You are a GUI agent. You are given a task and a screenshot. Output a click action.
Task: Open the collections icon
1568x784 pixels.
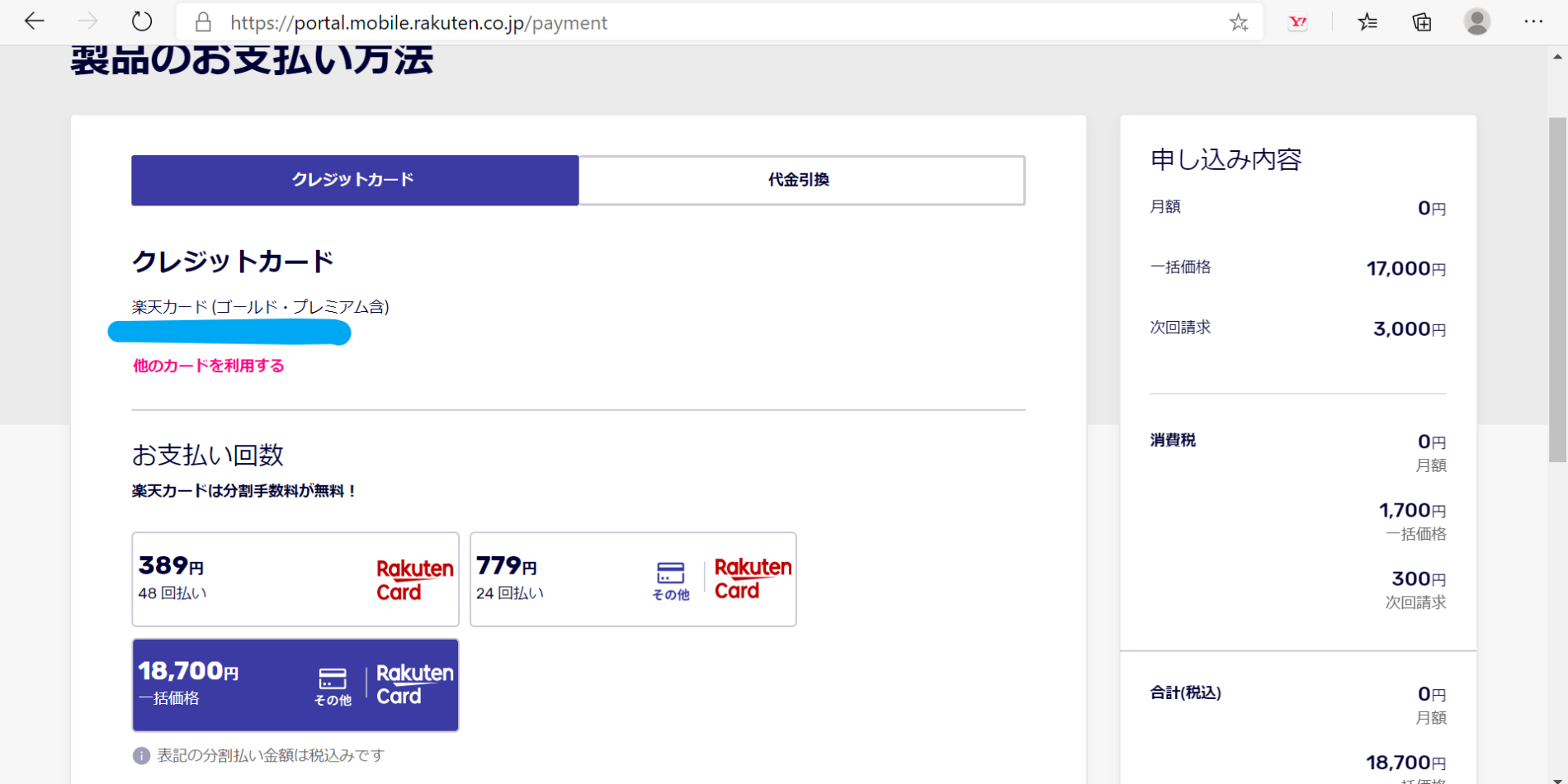(1422, 22)
